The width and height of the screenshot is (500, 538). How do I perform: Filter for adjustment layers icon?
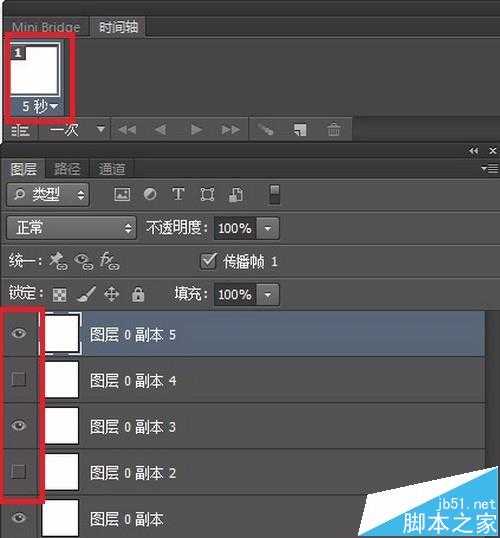150,194
